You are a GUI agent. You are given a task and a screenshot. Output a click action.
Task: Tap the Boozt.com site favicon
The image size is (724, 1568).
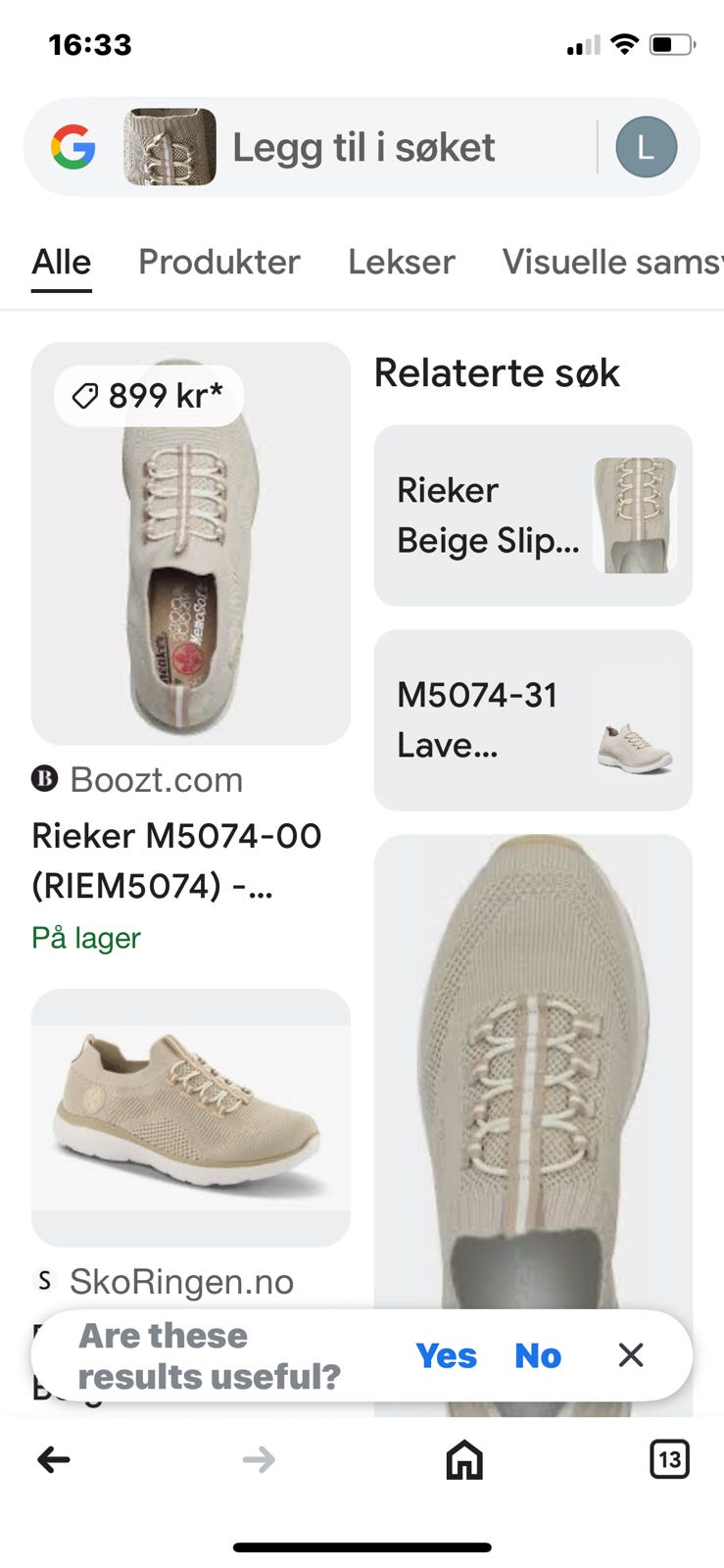point(45,780)
